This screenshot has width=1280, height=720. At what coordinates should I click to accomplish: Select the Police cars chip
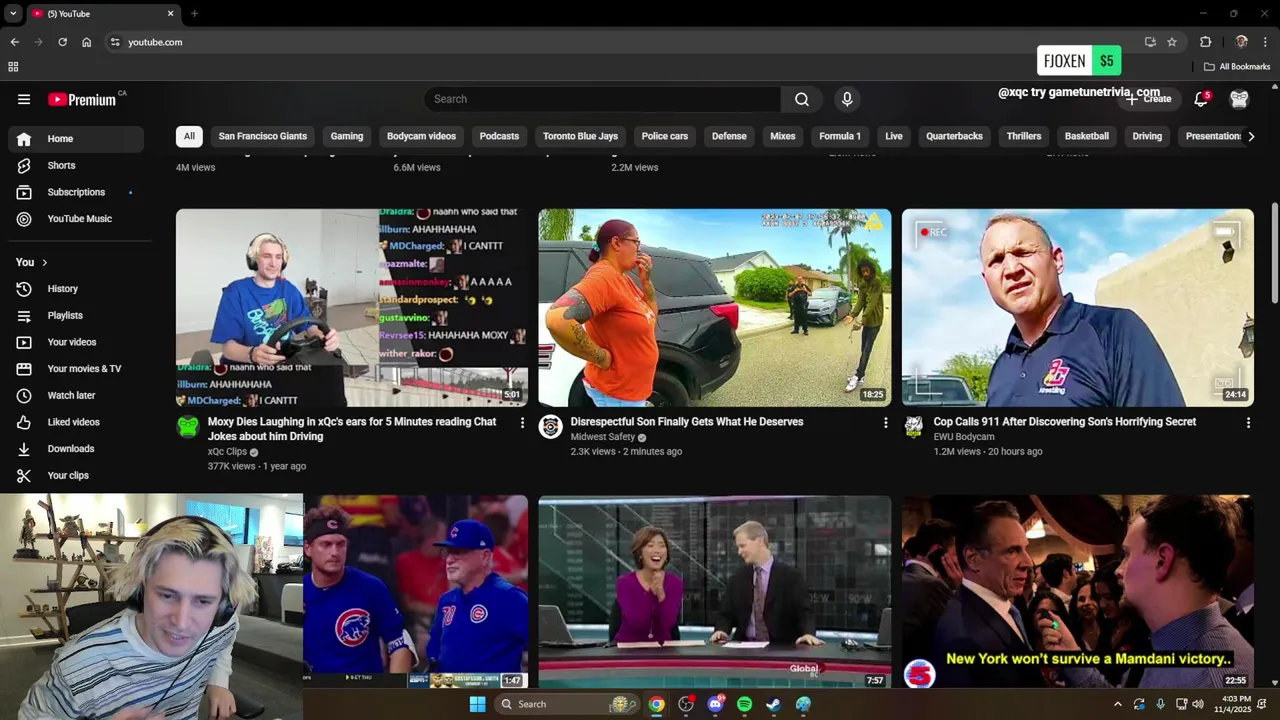click(x=665, y=136)
